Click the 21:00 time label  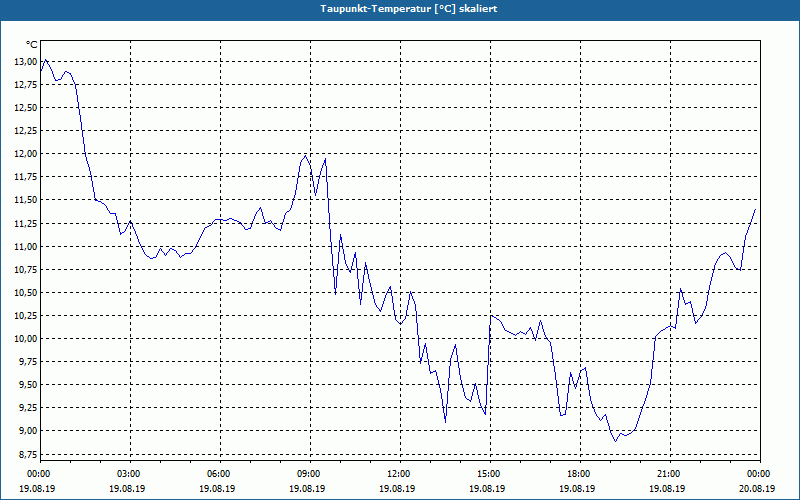(x=670, y=474)
